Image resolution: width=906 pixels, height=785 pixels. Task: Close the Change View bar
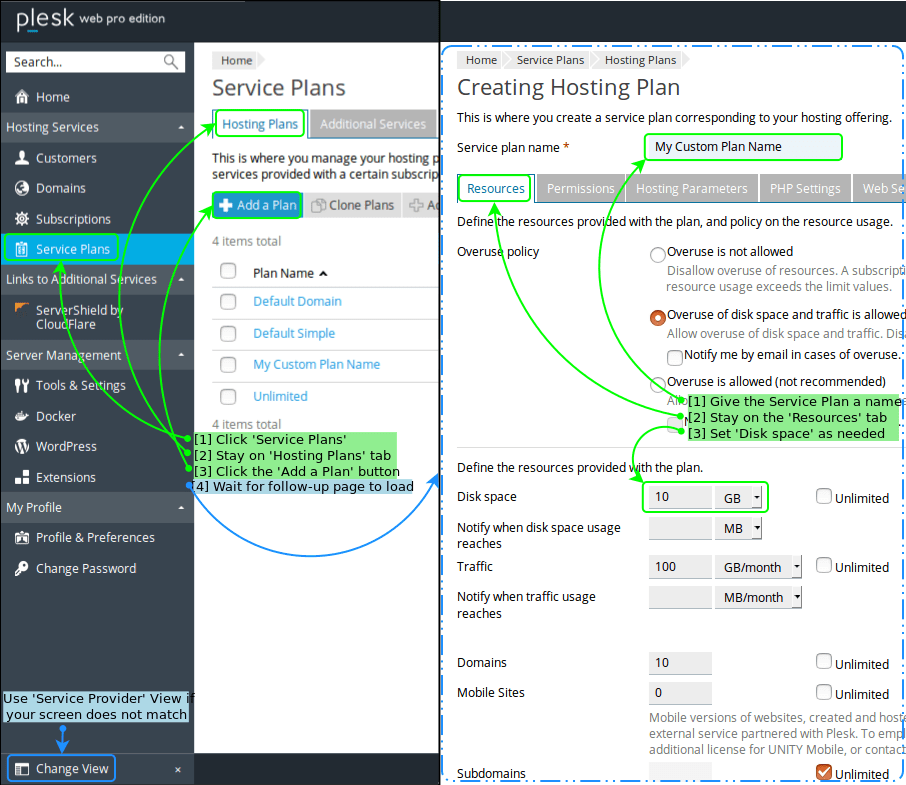point(178,769)
